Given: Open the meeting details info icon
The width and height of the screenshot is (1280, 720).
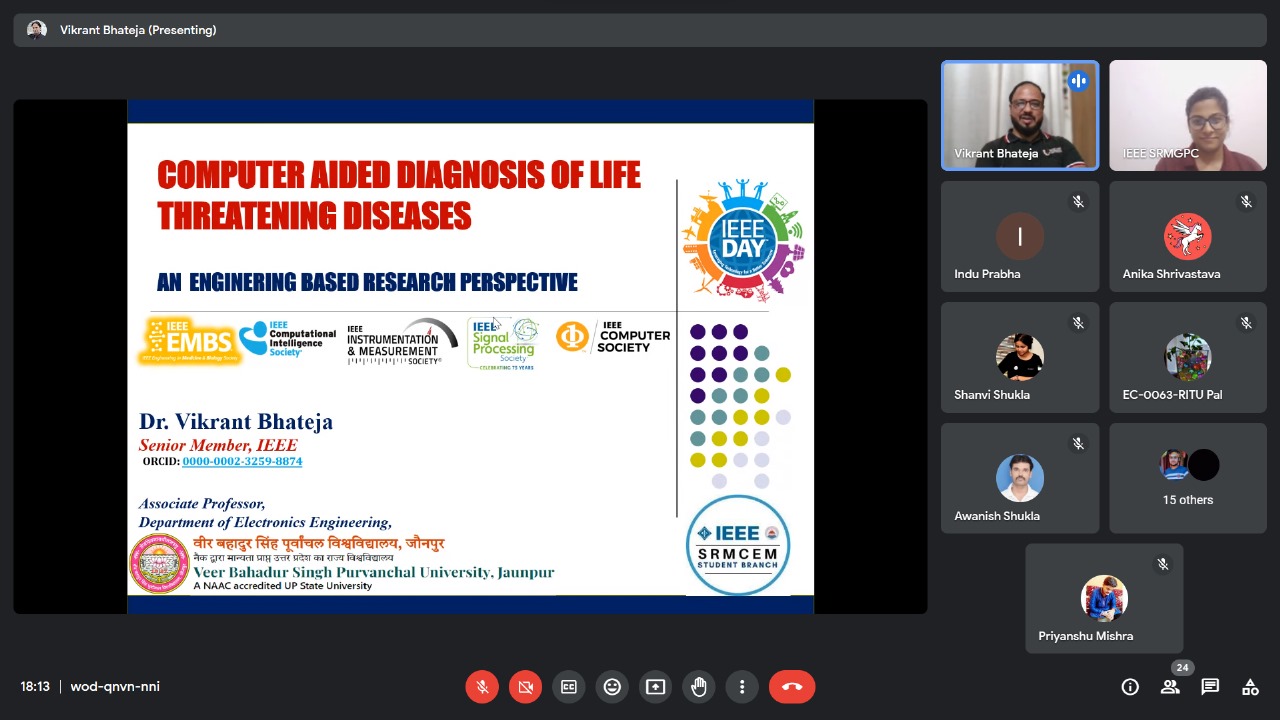Looking at the screenshot, I should click(x=1130, y=687).
